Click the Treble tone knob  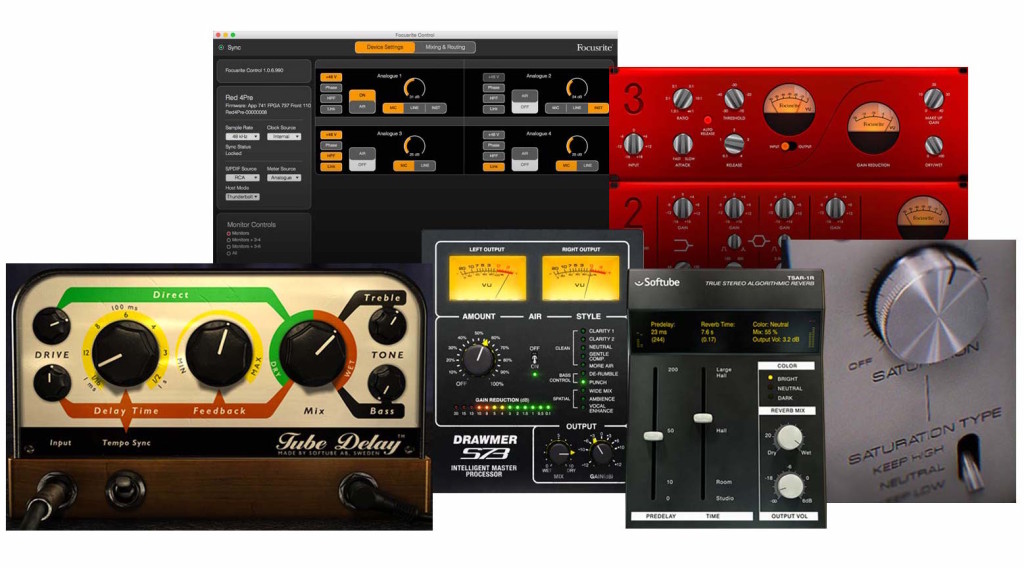tap(387, 326)
